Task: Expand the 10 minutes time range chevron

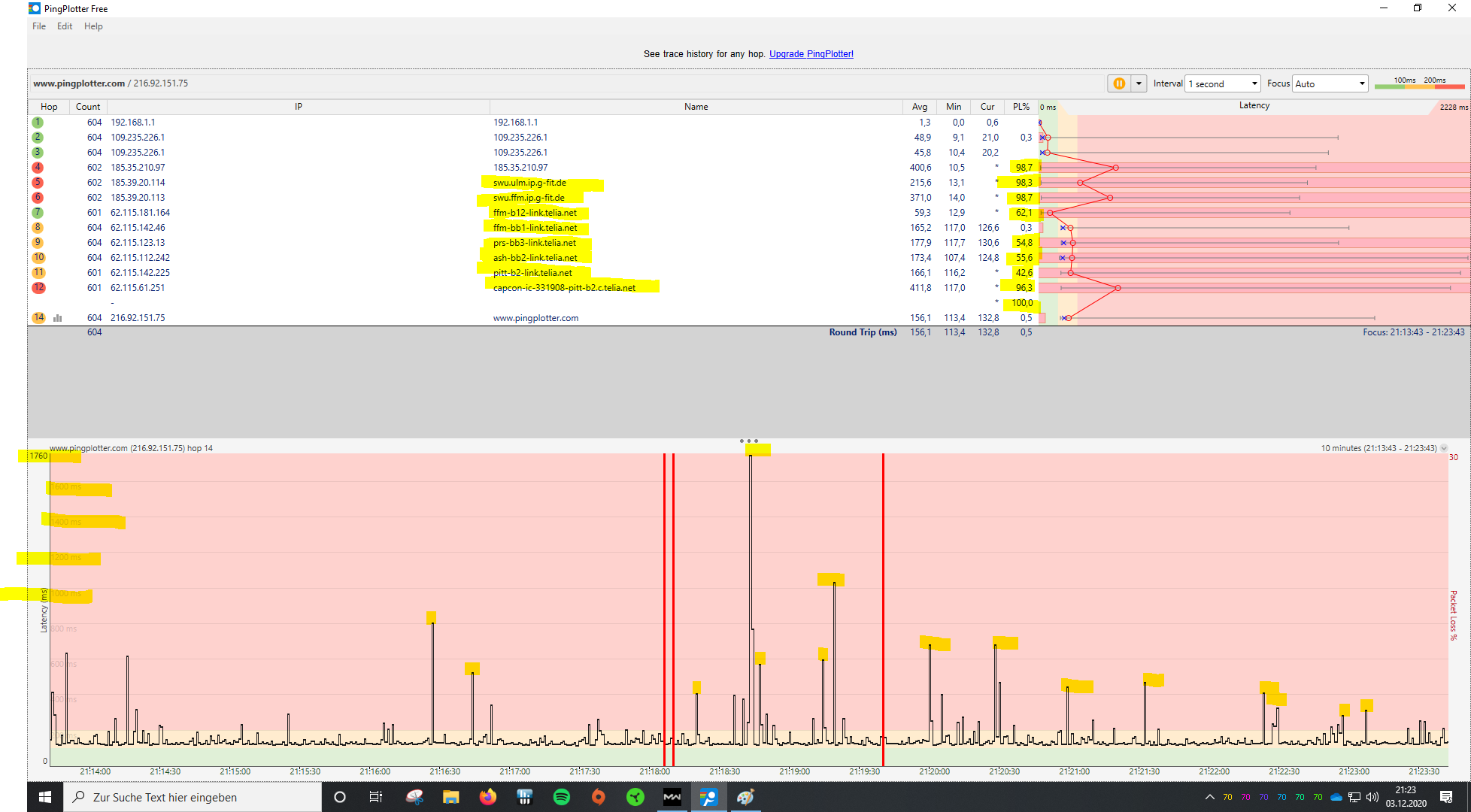Action: 1443,448
